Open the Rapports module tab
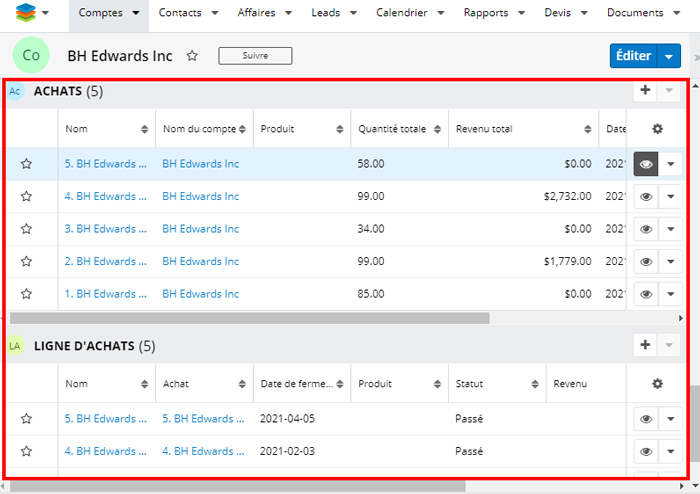 (486, 12)
